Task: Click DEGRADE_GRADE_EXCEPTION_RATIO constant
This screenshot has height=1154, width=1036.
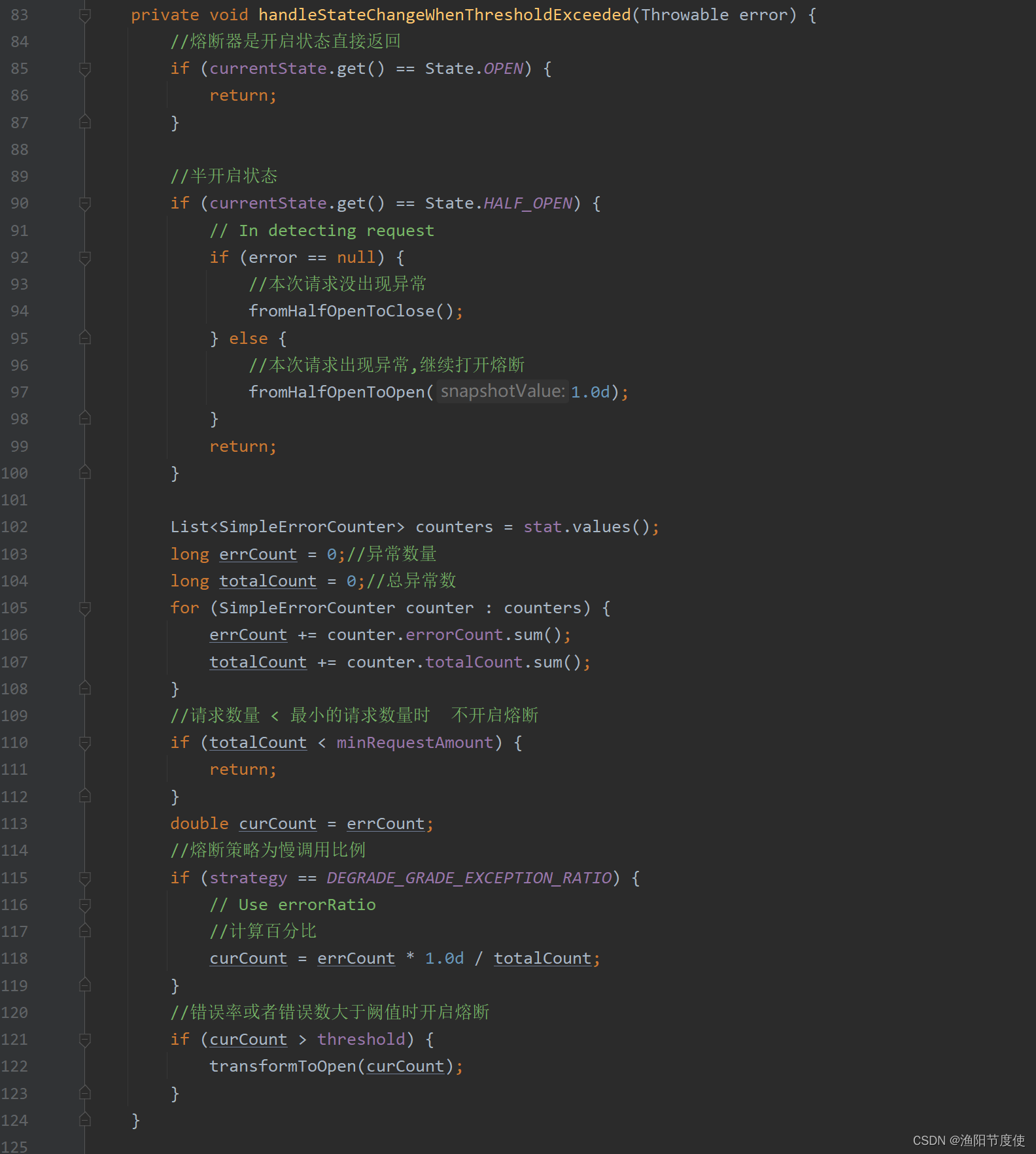Action: tap(469, 878)
